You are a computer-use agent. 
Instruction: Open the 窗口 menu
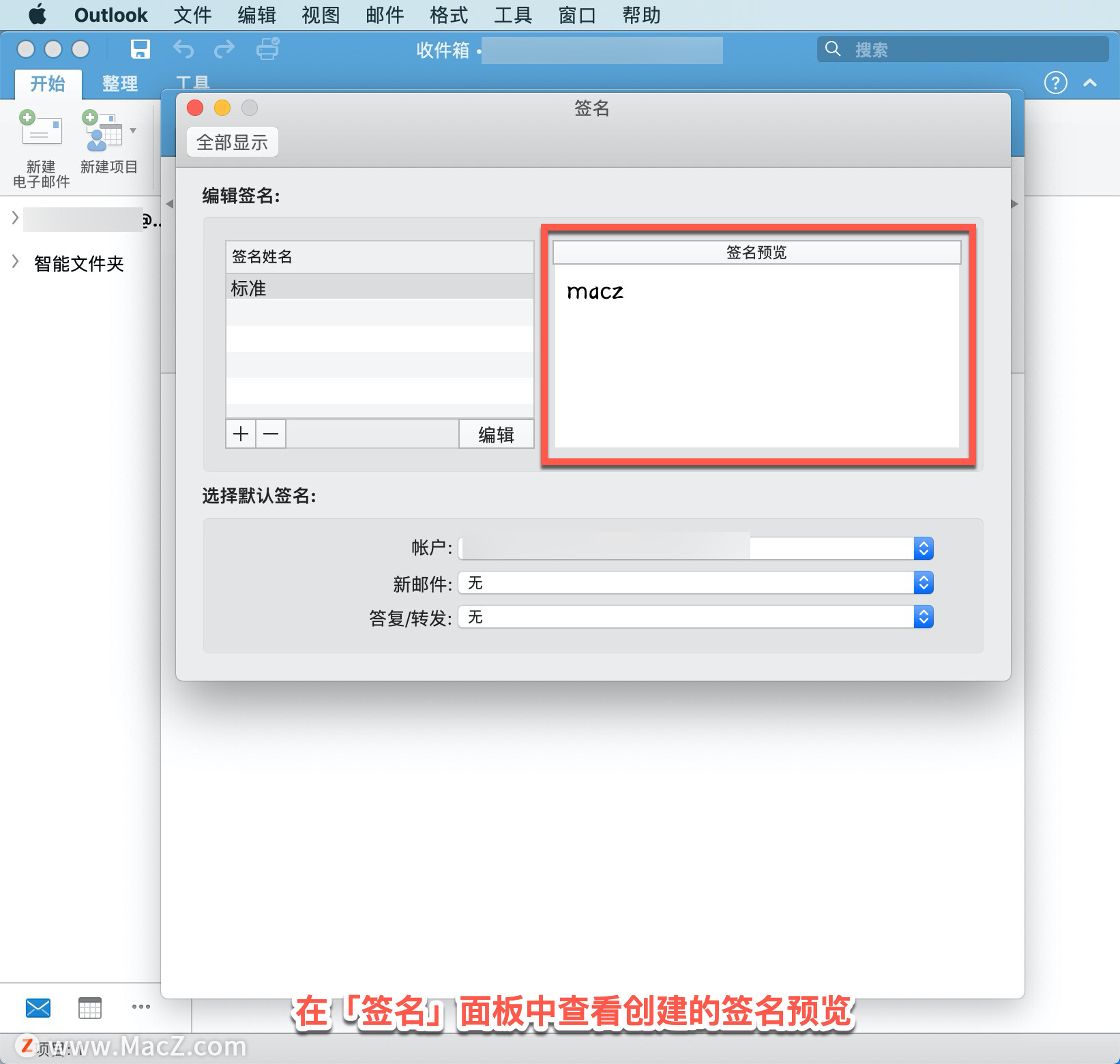coord(577,15)
